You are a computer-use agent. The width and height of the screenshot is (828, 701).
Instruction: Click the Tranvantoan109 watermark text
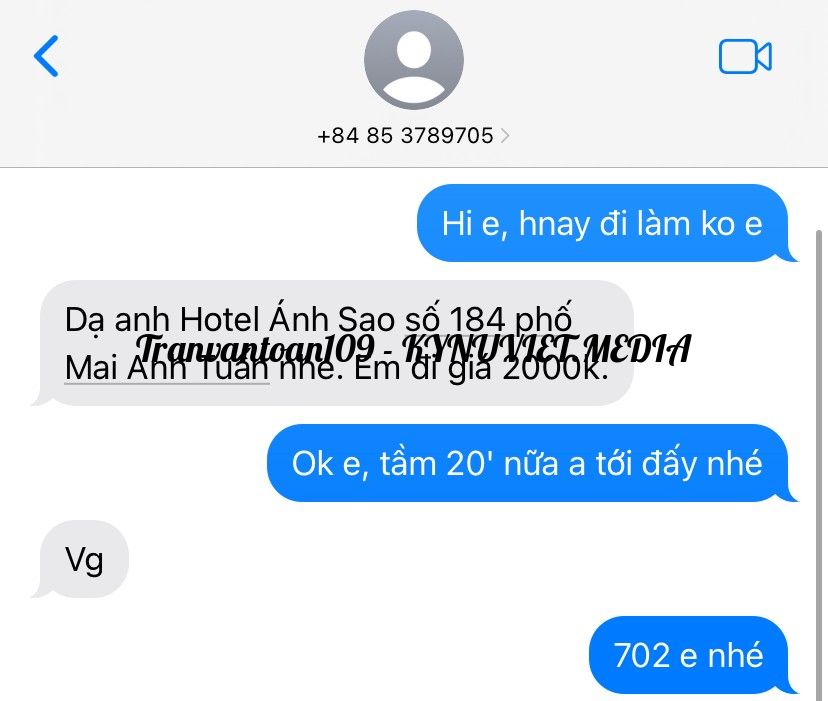255,349
